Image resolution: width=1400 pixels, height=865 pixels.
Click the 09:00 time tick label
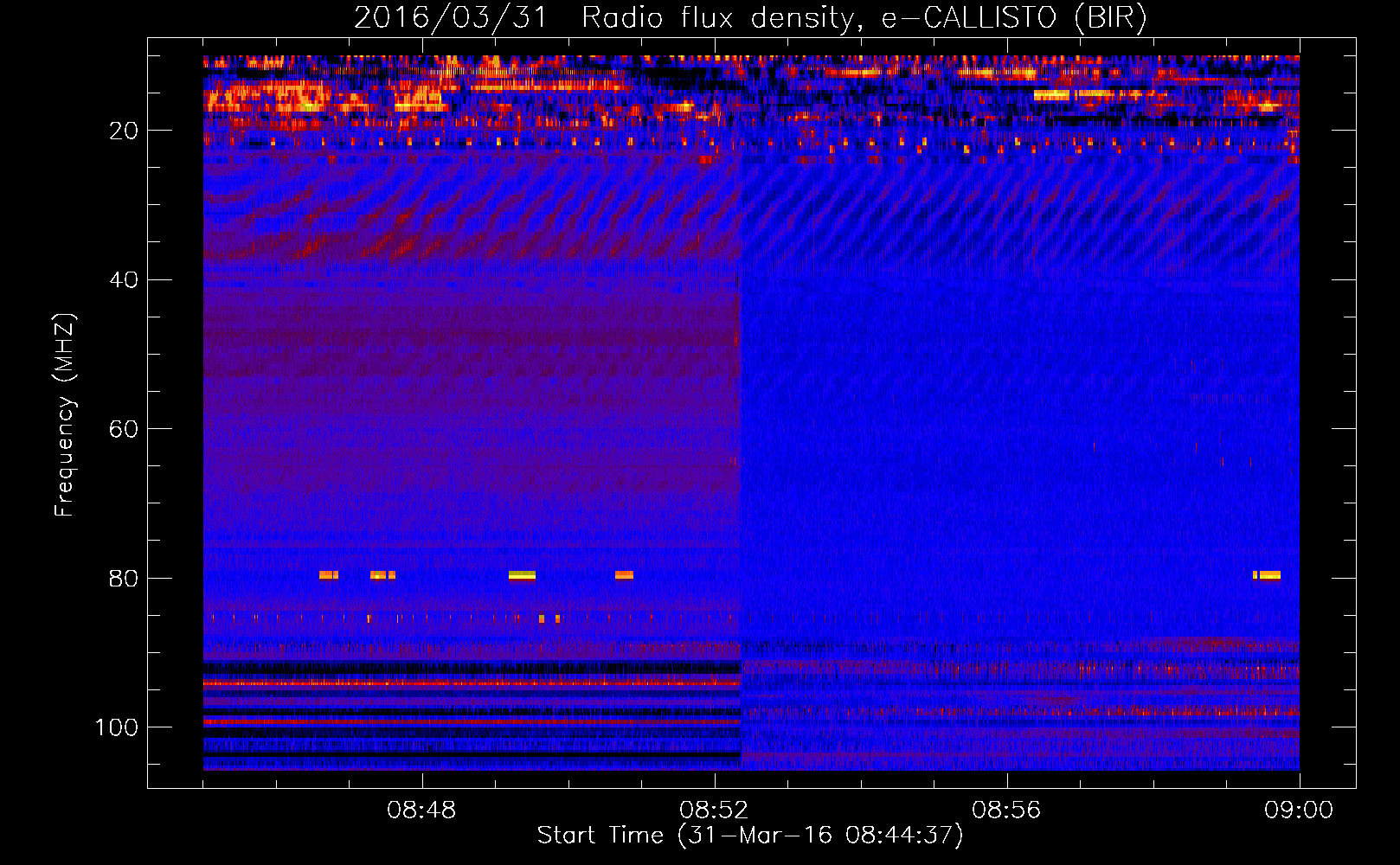(1299, 811)
